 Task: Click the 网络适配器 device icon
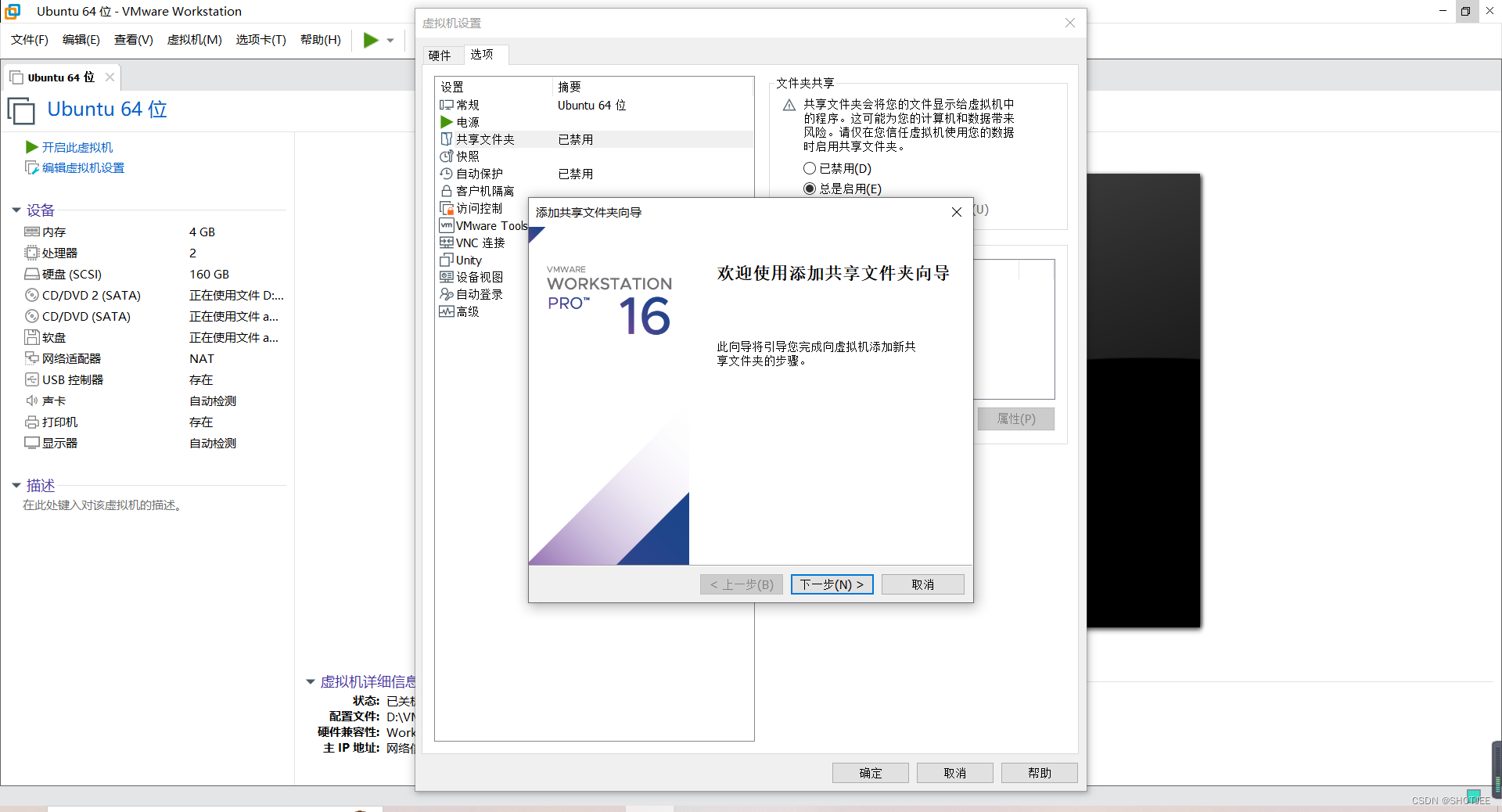click(31, 358)
